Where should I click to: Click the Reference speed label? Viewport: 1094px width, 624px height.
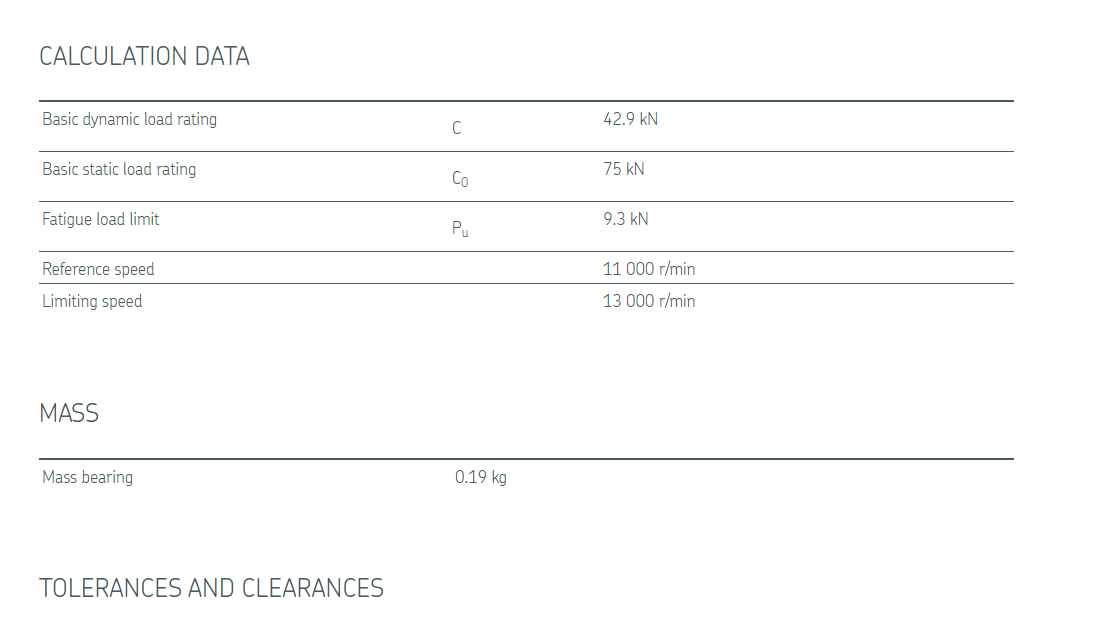tap(98, 269)
